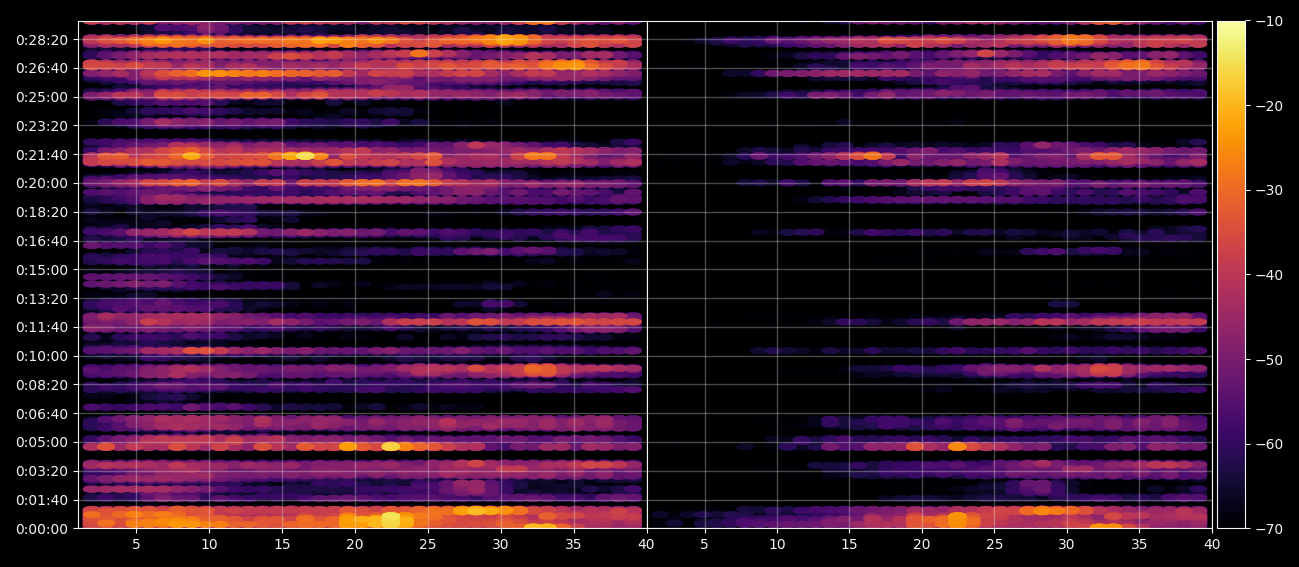Select the −40 colorbar tick label
Viewport: 1299px width, 567px height.
click(x=1269, y=275)
